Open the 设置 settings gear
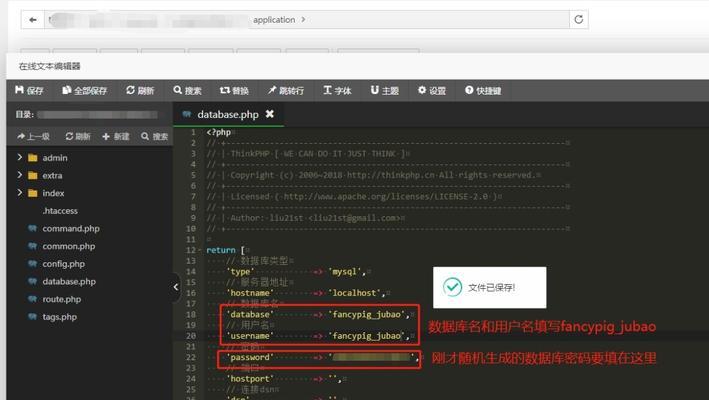The height and width of the screenshot is (400, 709). (x=432, y=90)
